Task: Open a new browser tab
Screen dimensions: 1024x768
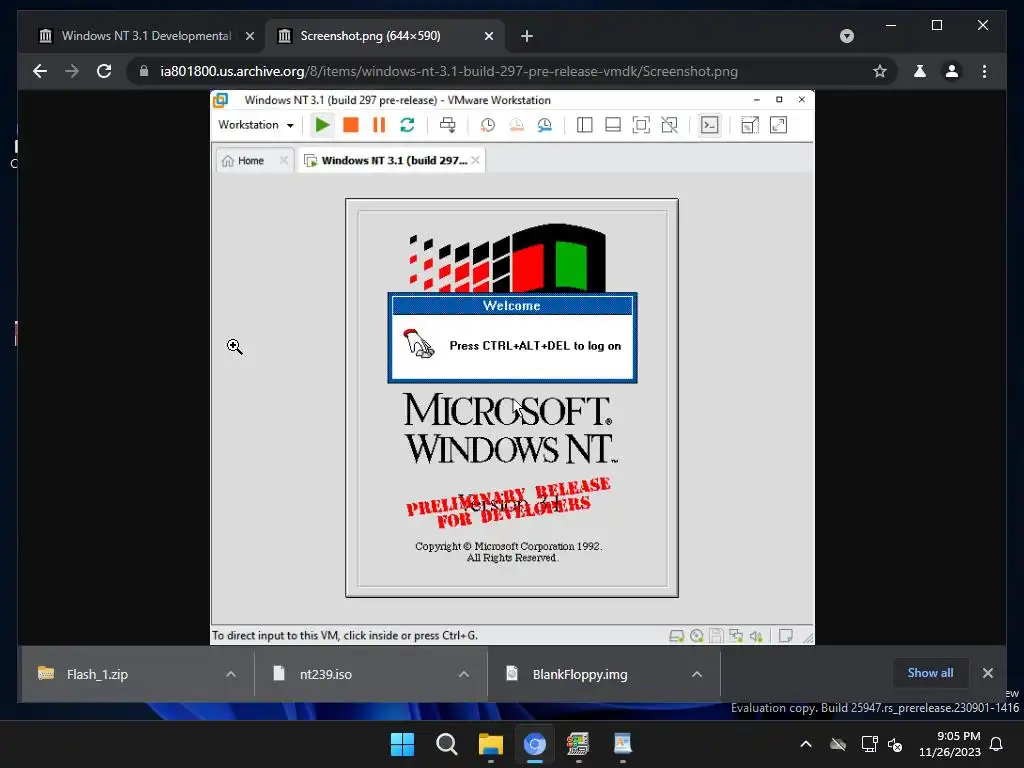Action: pos(527,36)
